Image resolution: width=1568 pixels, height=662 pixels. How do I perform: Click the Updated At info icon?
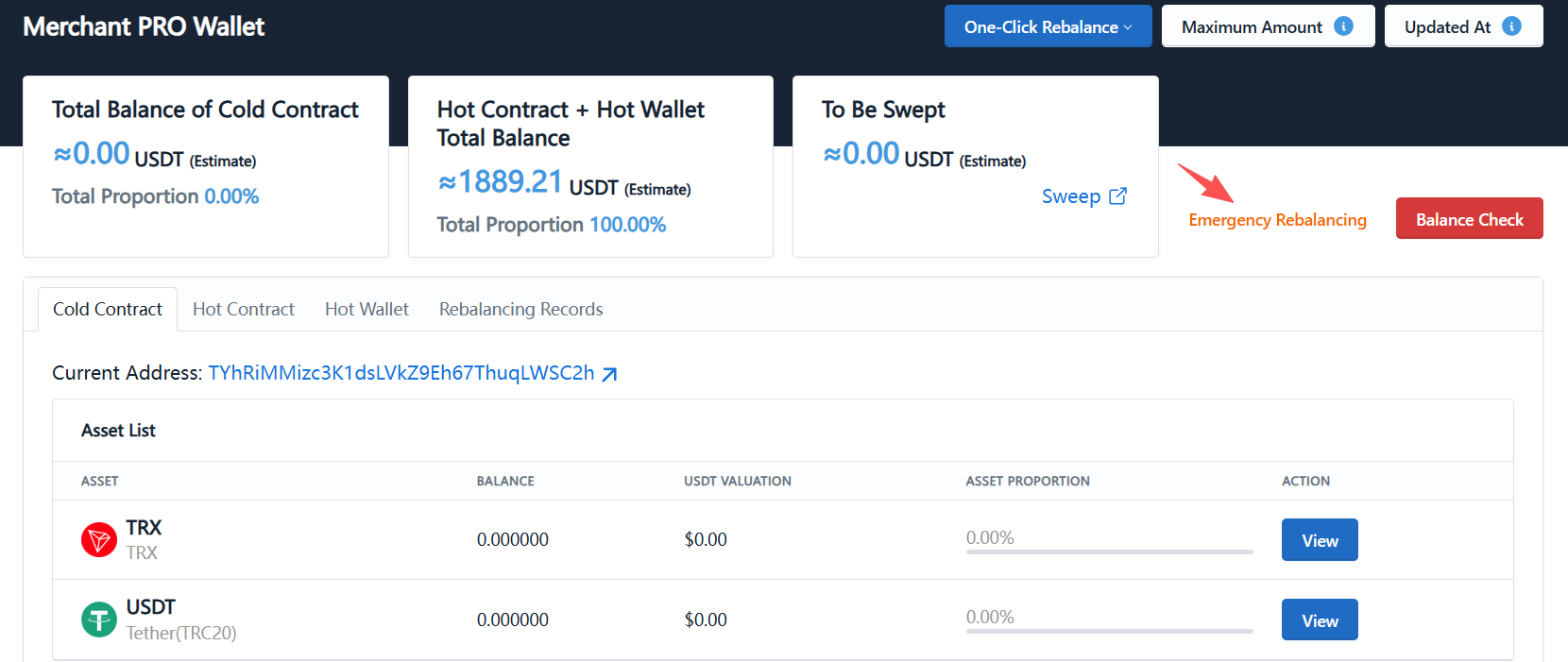(1511, 26)
